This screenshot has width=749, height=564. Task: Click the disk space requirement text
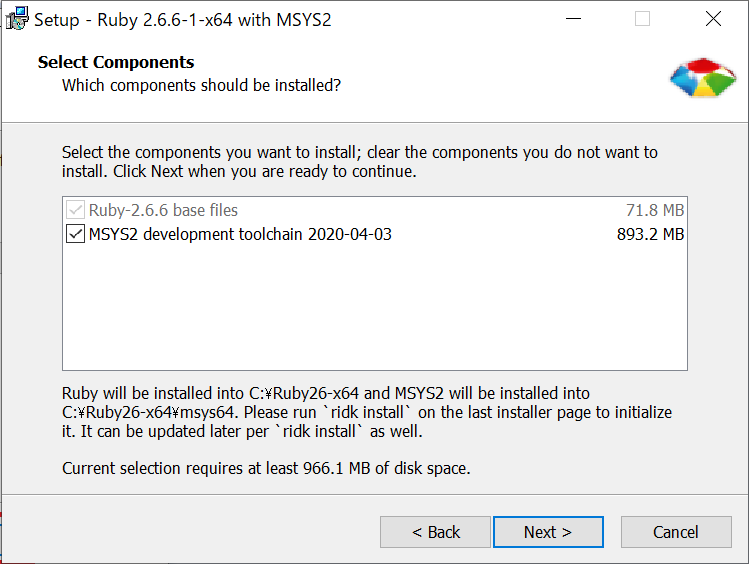tap(266, 468)
